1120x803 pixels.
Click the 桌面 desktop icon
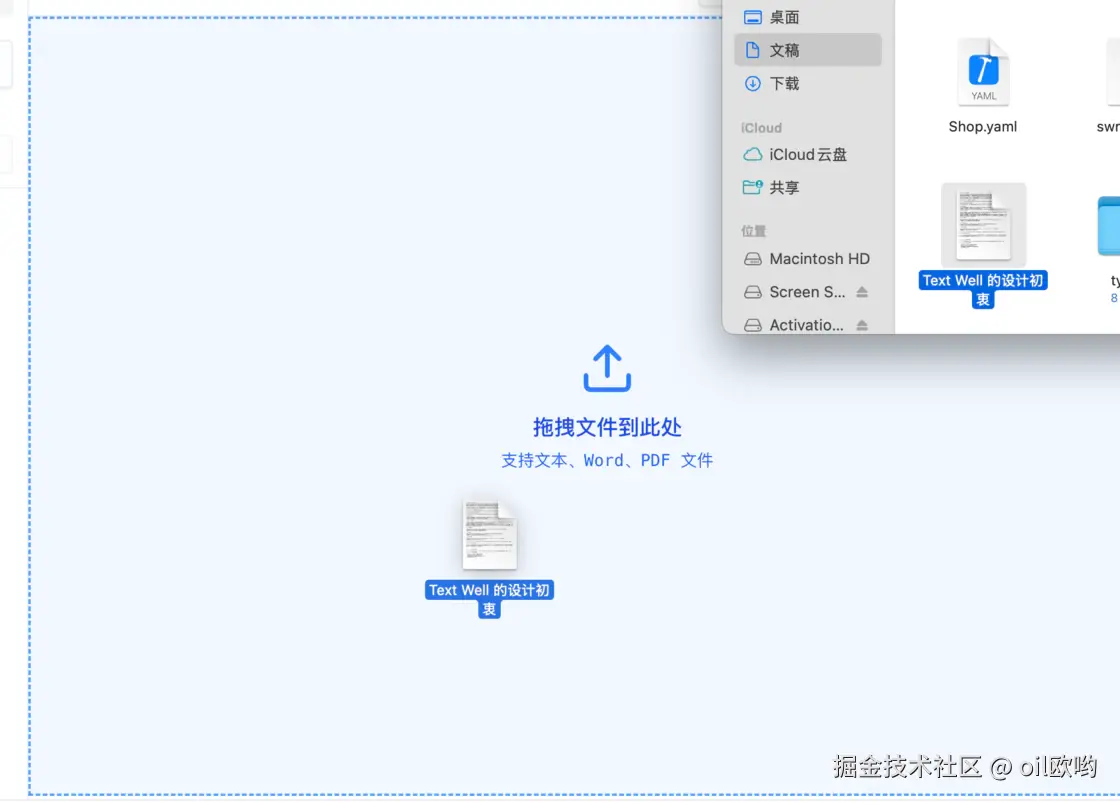pos(752,17)
